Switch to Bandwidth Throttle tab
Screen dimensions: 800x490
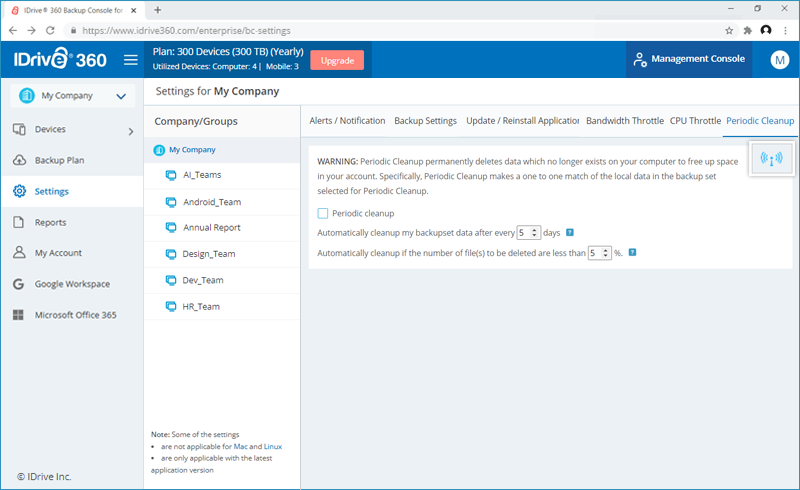click(625, 120)
